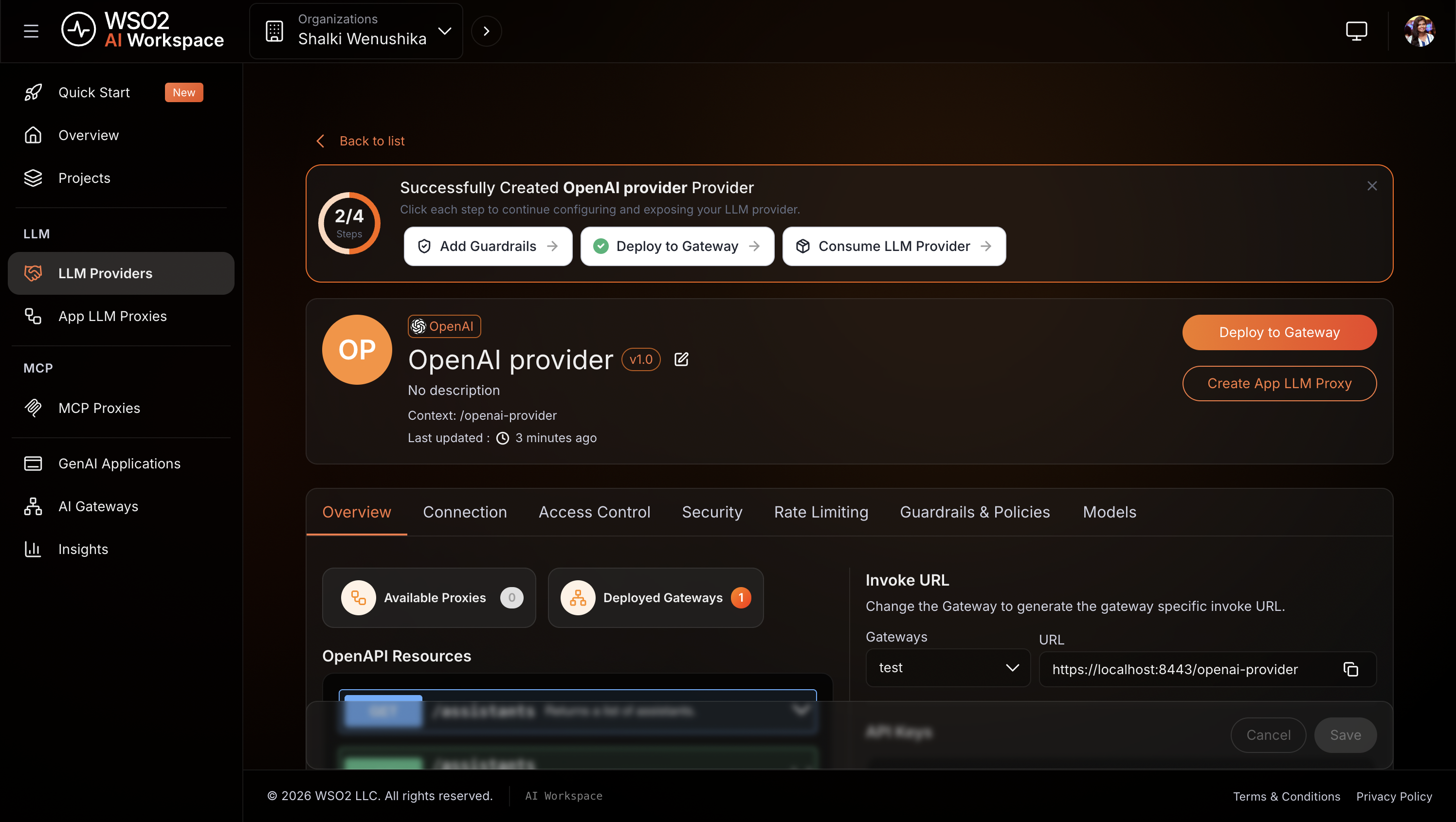Click the Create App LLM Proxy button
The height and width of the screenshot is (822, 1456).
[1279, 383]
